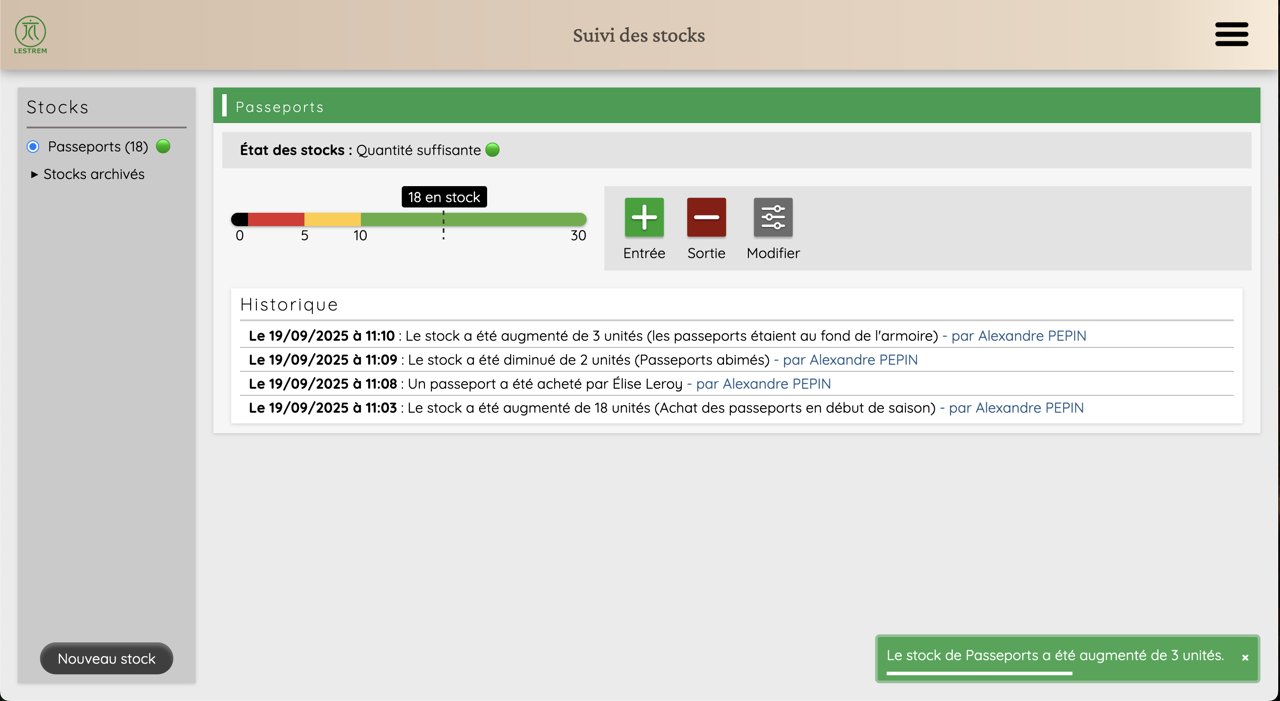Open the hamburger menu
1280x701 pixels.
1231,35
